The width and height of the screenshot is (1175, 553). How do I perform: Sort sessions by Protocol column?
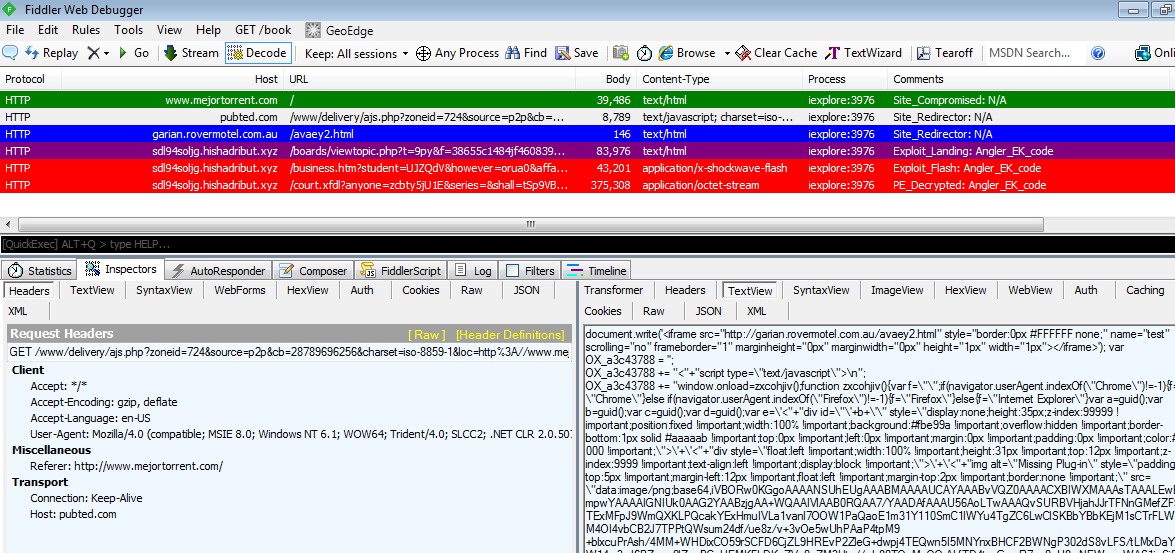[x=31, y=79]
